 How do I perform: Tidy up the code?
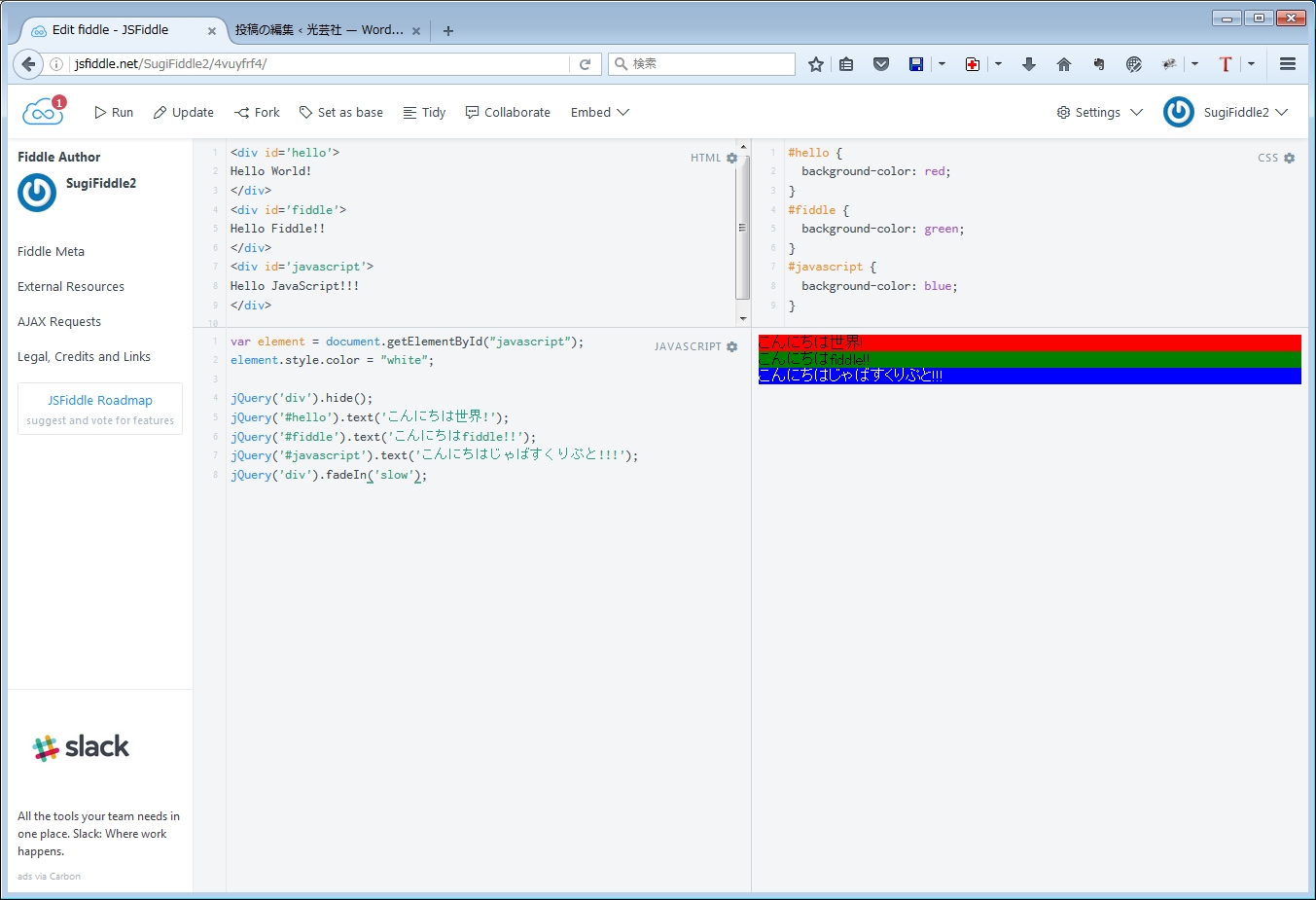point(424,113)
